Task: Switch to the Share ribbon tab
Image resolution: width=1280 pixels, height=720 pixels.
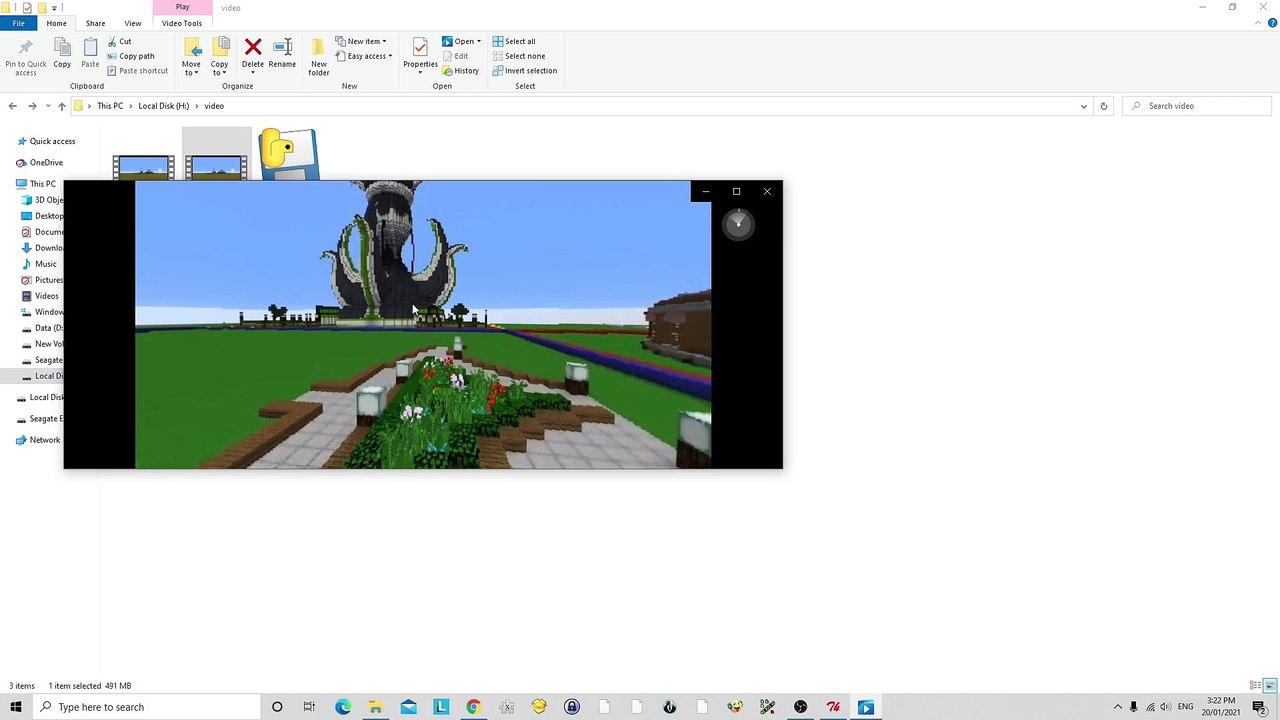Action: click(95, 23)
